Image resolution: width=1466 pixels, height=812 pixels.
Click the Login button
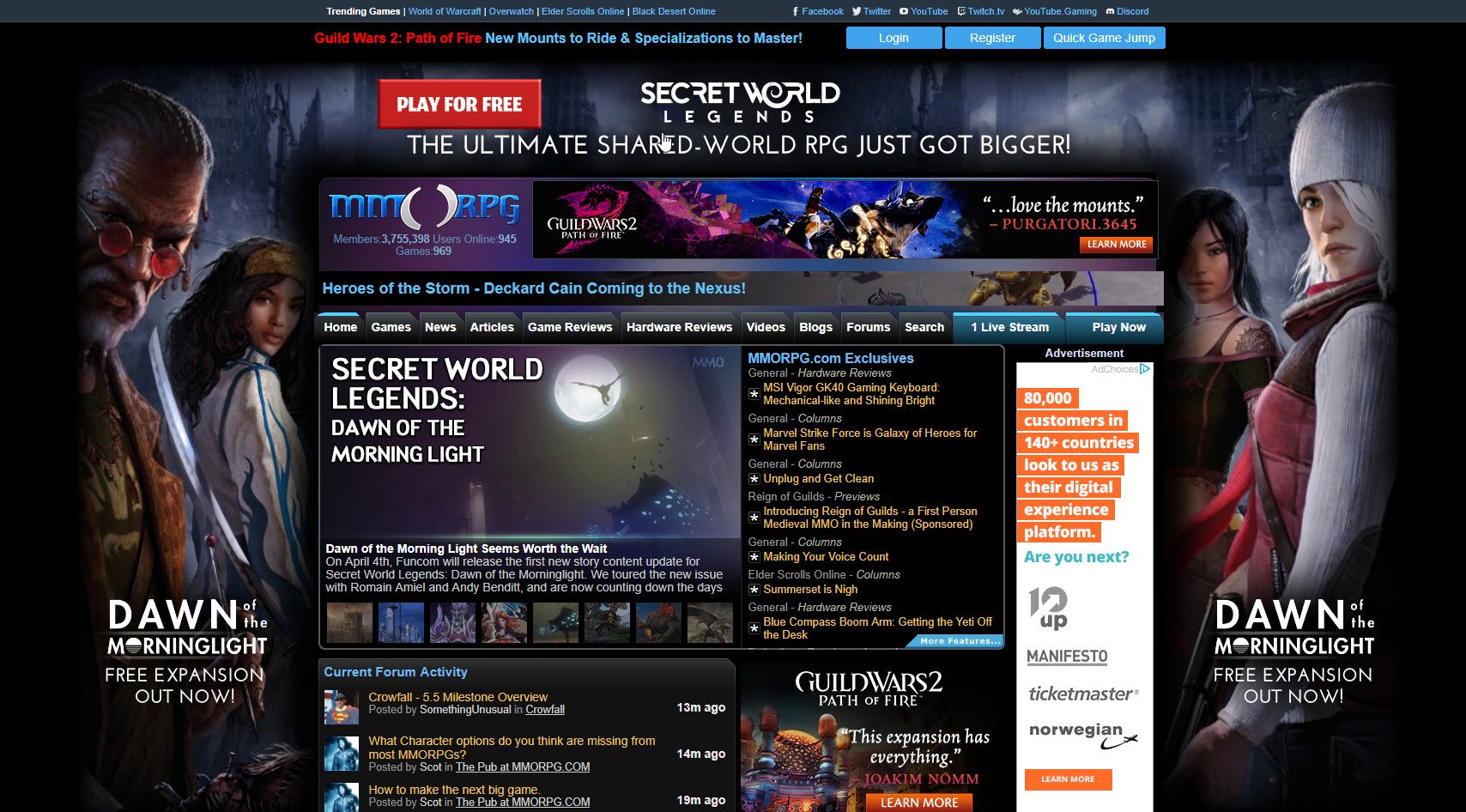tap(894, 38)
